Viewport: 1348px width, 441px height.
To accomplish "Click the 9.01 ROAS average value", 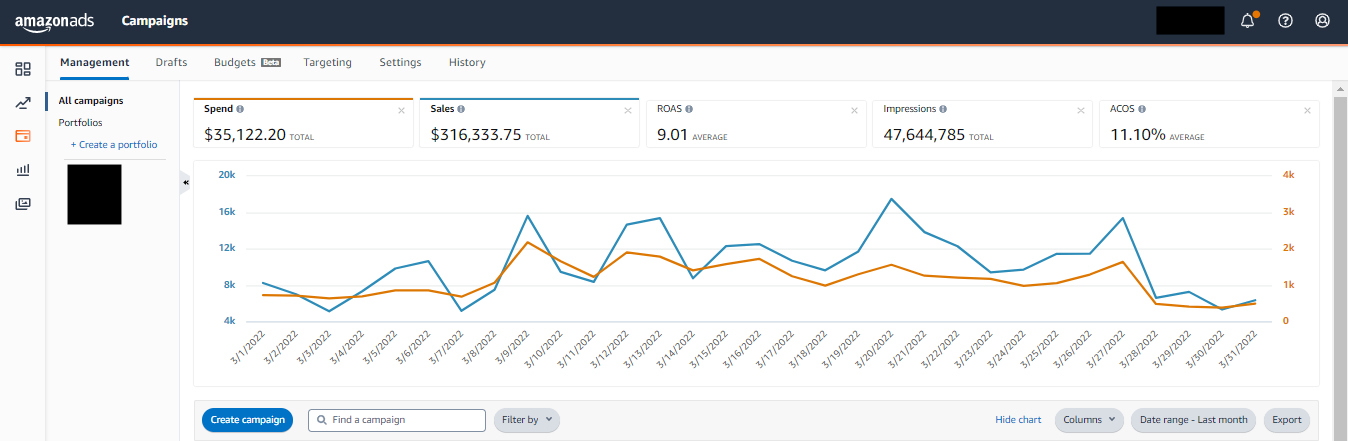I will coord(672,134).
